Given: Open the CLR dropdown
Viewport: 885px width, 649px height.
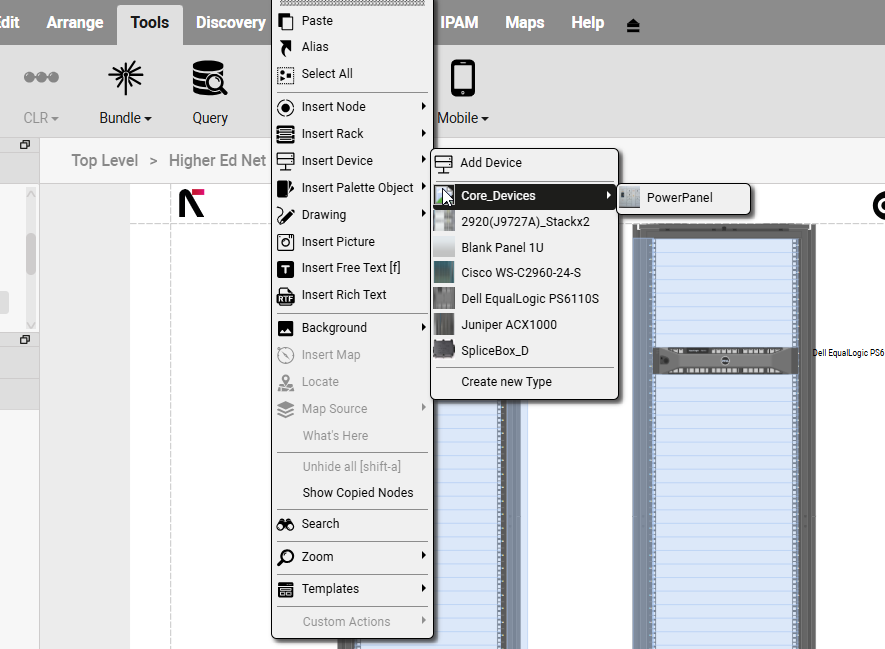Looking at the screenshot, I should 41,118.
